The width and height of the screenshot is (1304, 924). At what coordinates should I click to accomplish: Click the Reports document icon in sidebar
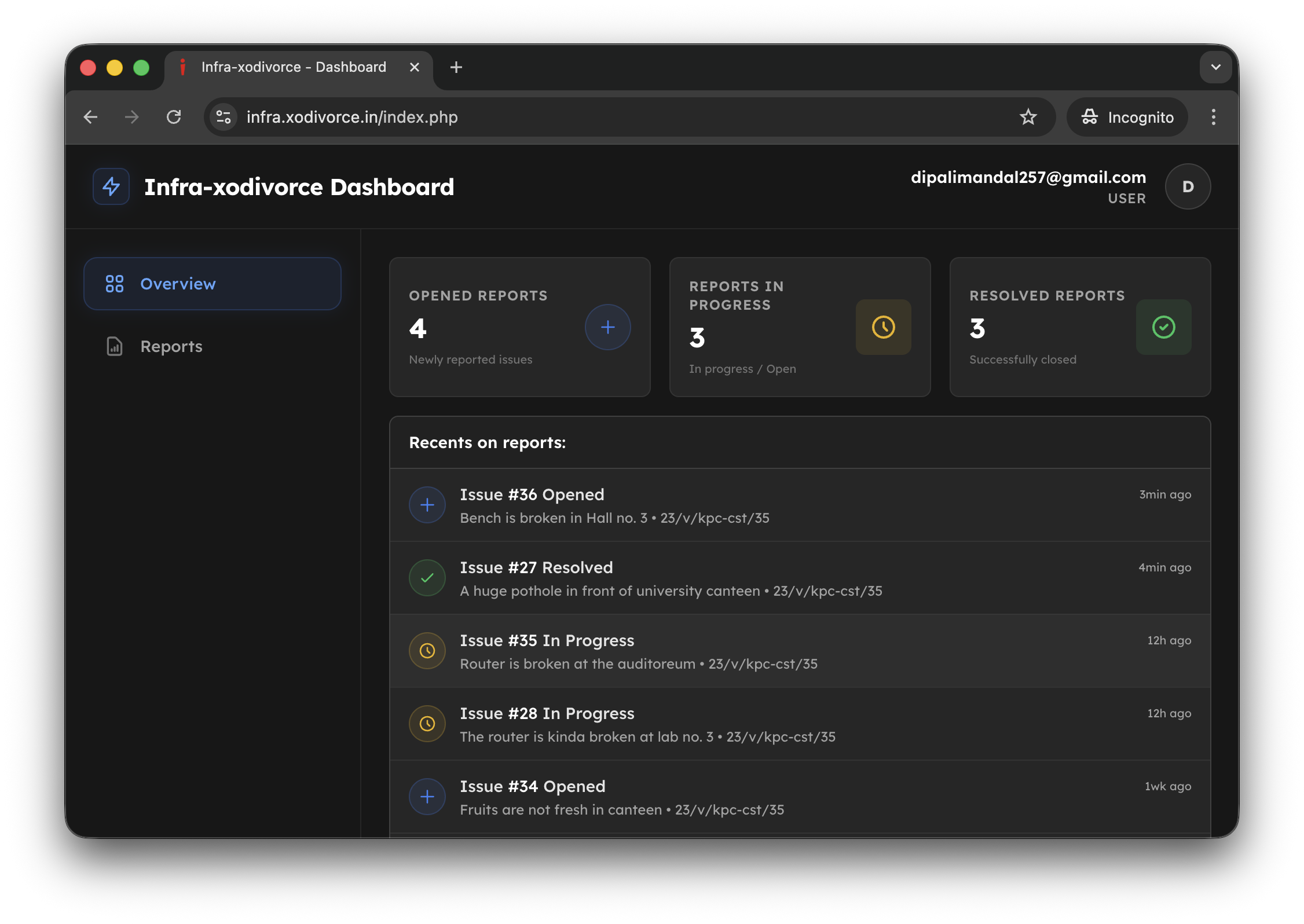click(114, 346)
